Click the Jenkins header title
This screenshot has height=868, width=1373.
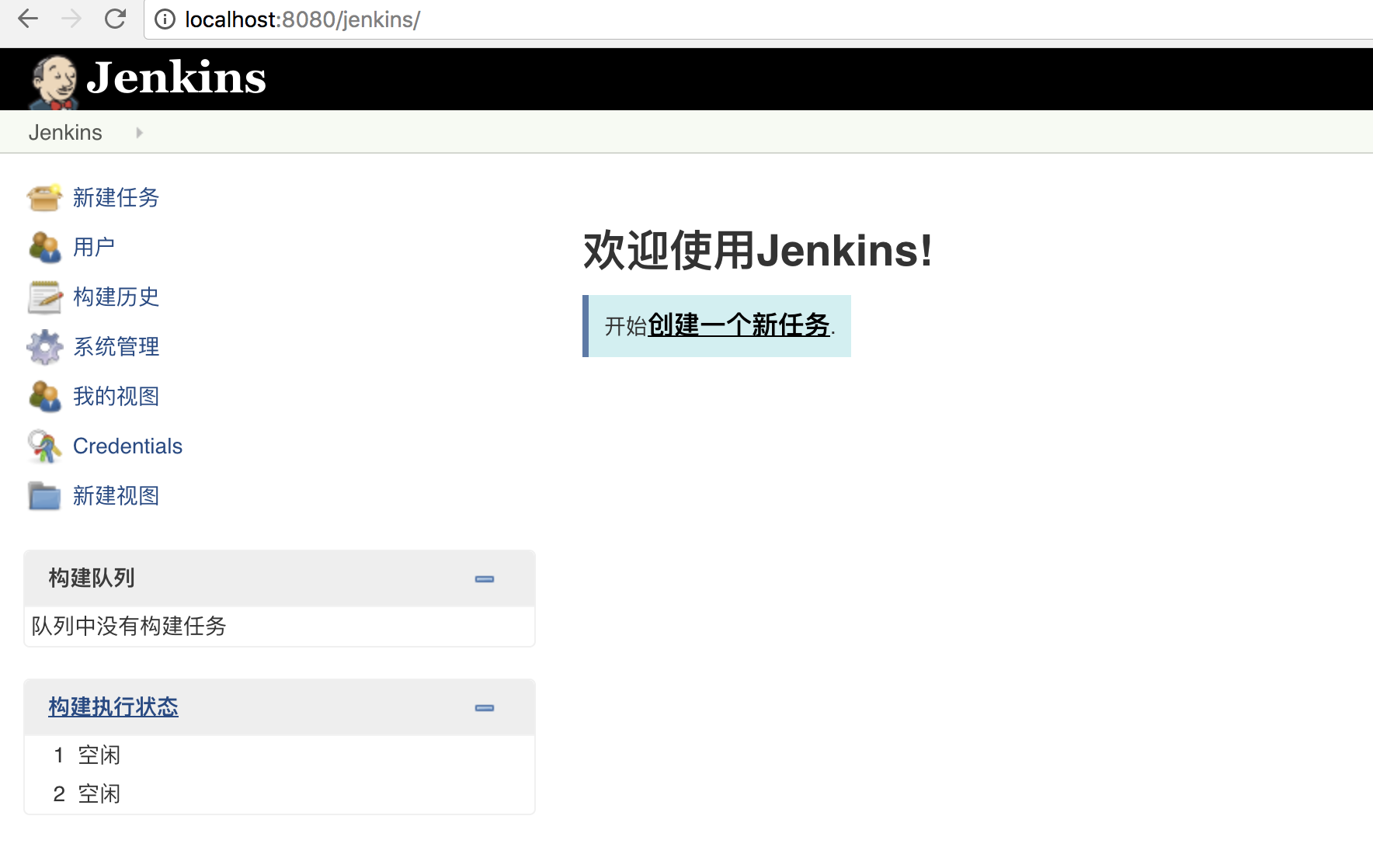[x=176, y=78]
